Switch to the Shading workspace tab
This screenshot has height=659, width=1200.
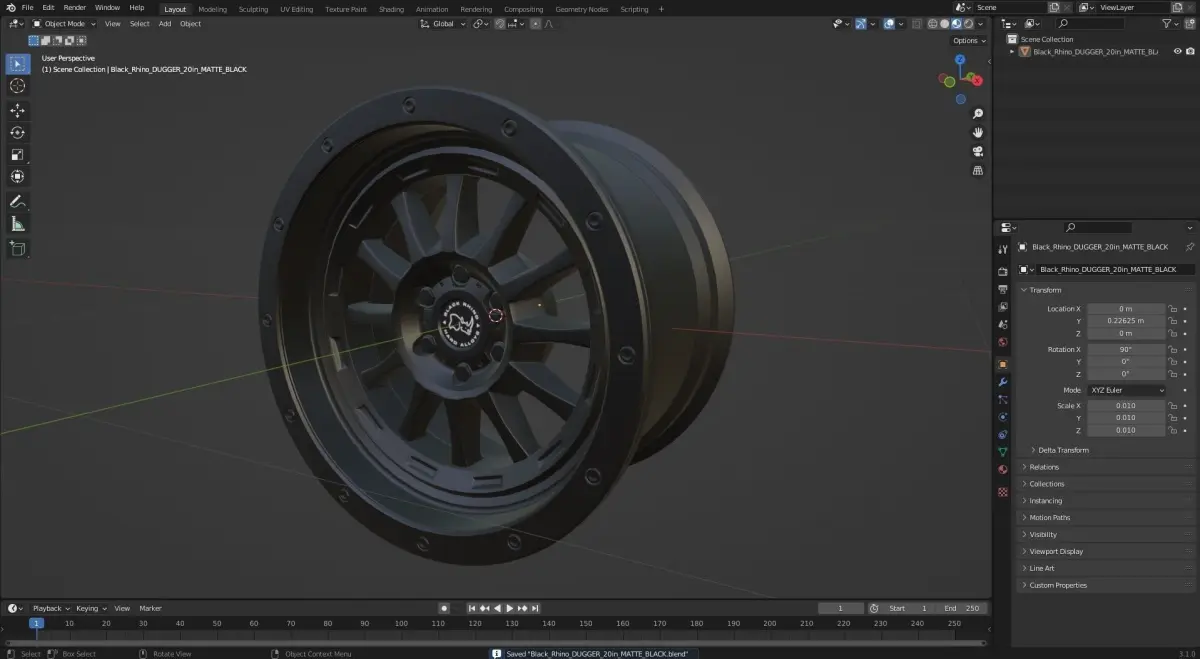(392, 9)
